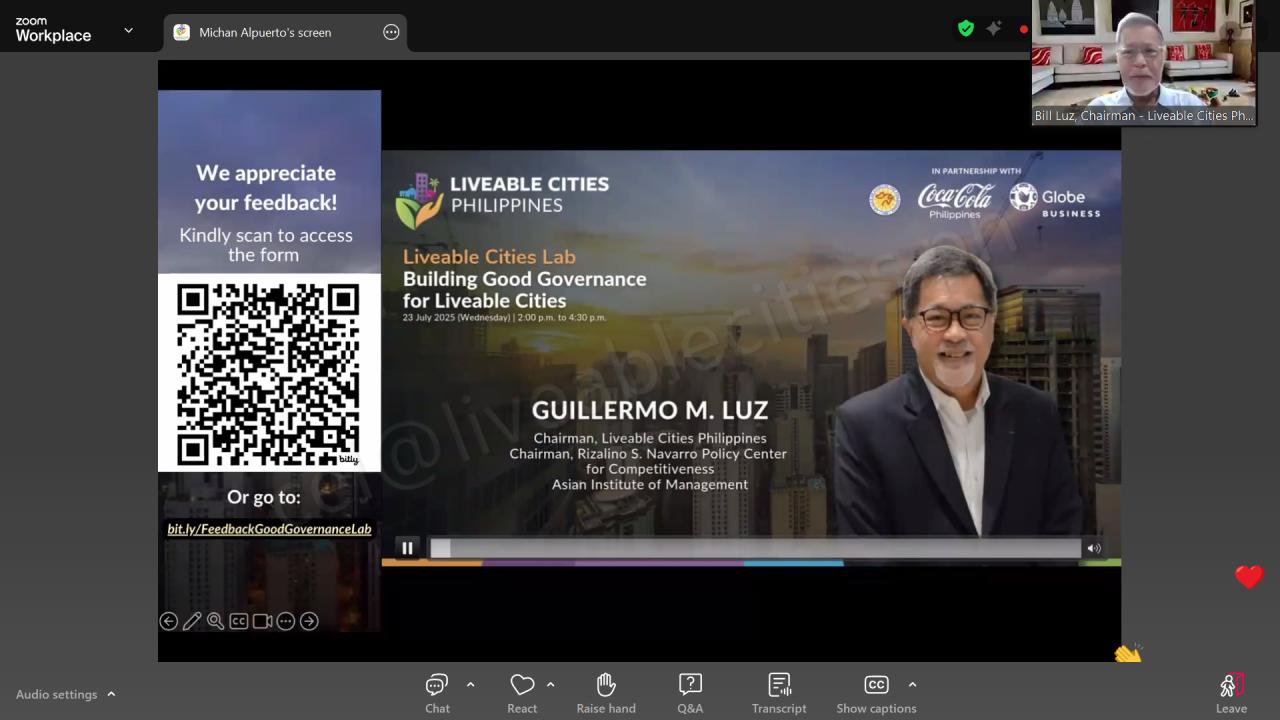
Task: Open the Q&A panel
Action: (690, 693)
